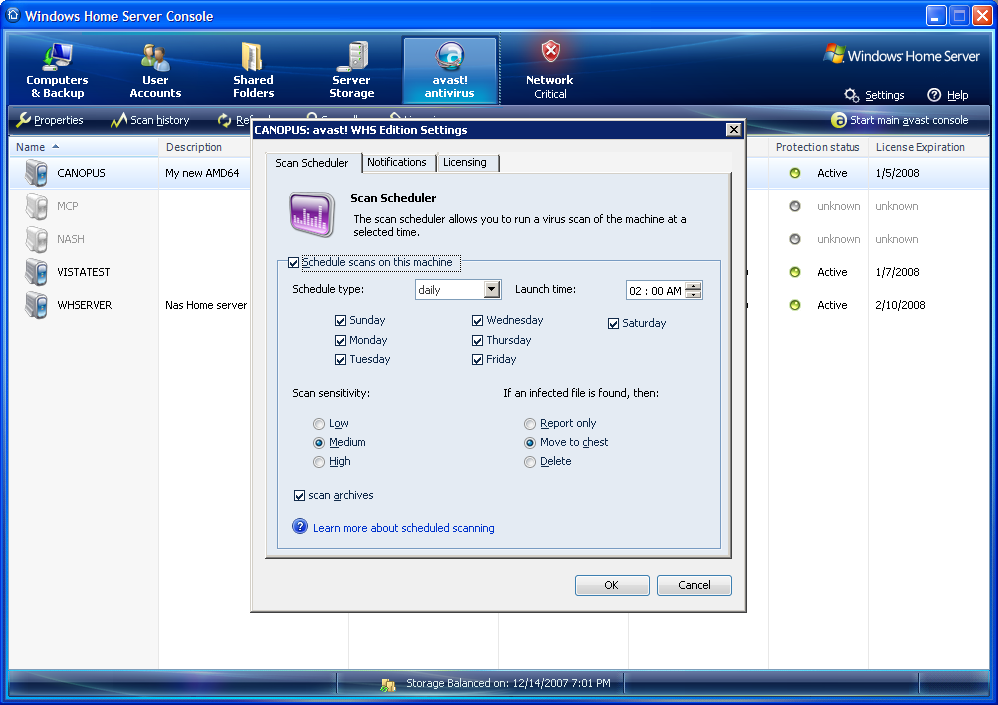Screen dimensions: 998x705
Task: Open Shared Folders section
Action: click(x=253, y=70)
